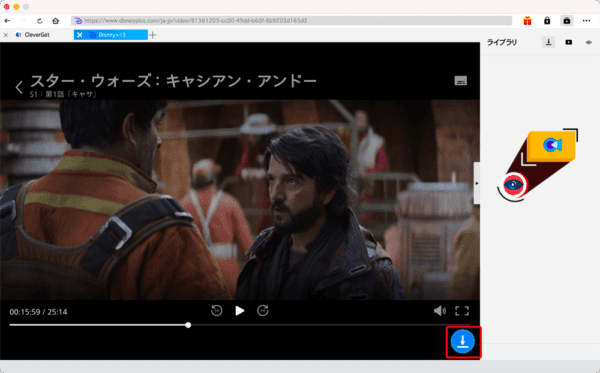This screenshot has width=600, height=373.
Task: Switch to the CleverGet tab
Action: click(x=37, y=35)
